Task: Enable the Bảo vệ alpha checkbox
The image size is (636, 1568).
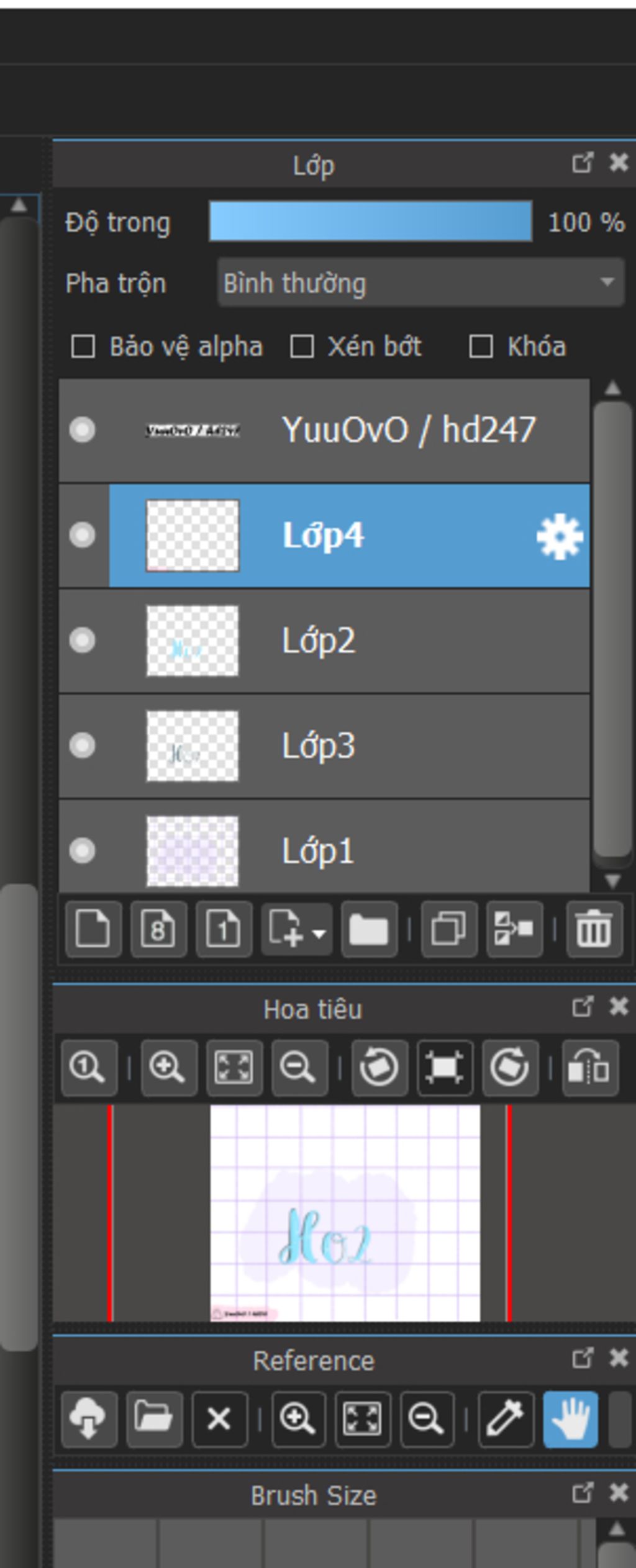Action: (83, 346)
